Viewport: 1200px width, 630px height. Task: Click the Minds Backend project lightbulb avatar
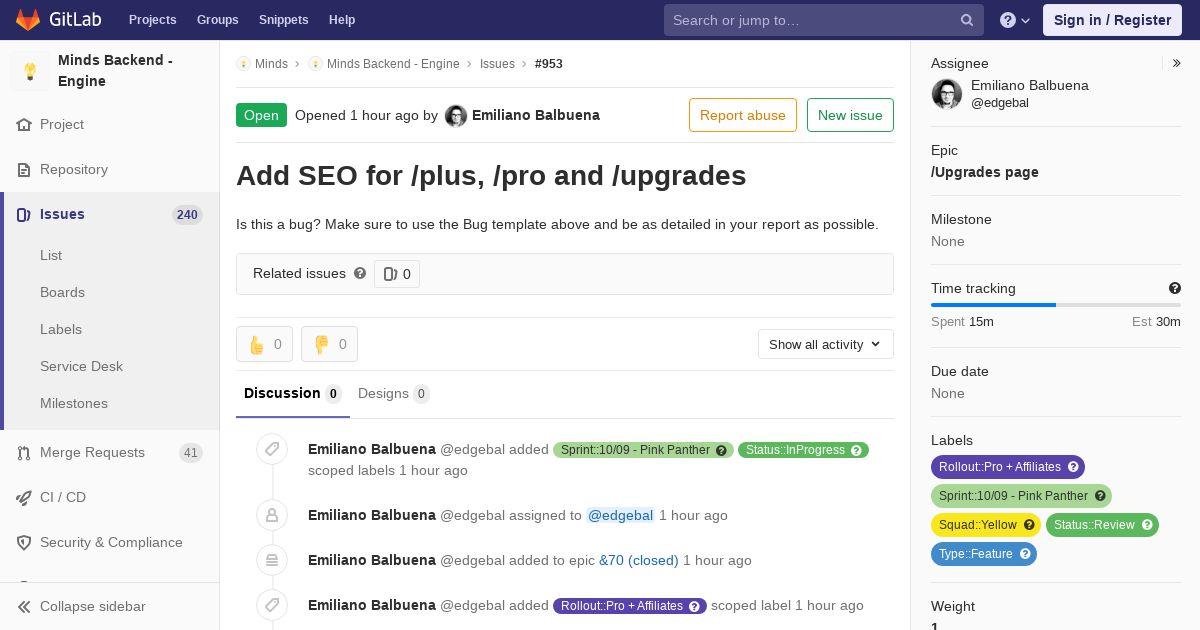pyautogui.click(x=30, y=71)
